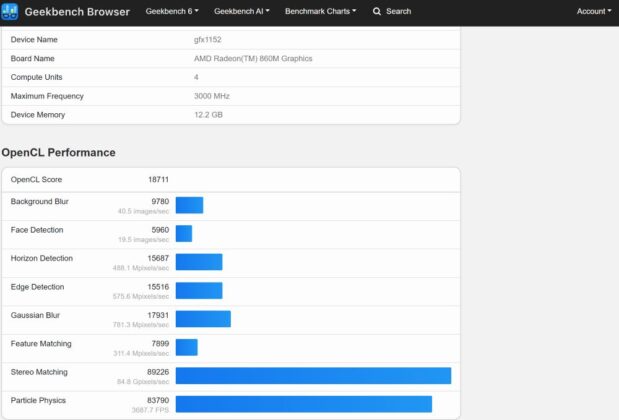Select the Device Memory label
Viewport: 619px width, 420px height.
(x=38, y=115)
